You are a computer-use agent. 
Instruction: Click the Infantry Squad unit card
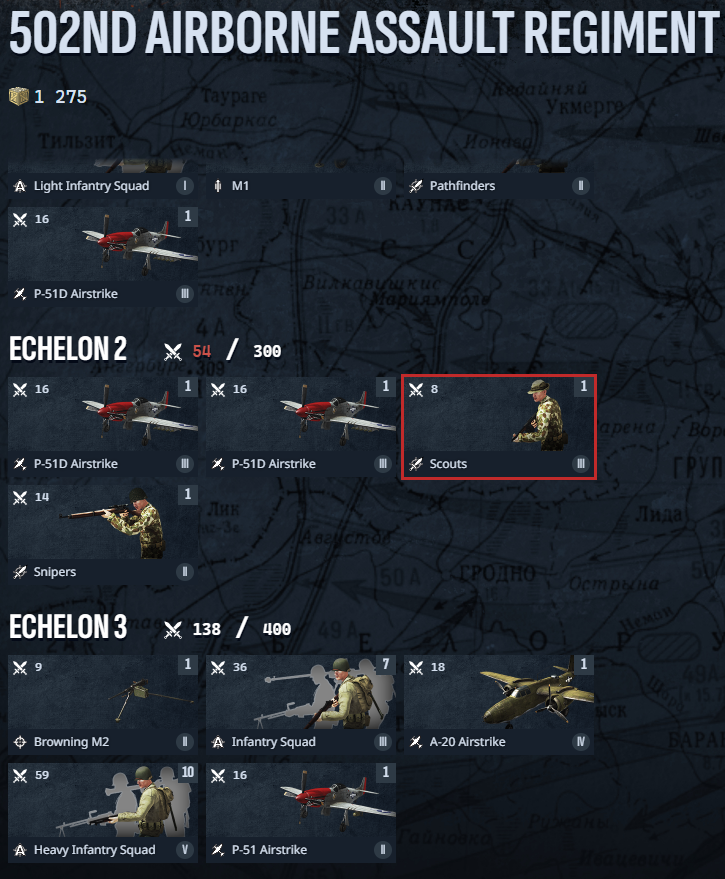[301, 704]
